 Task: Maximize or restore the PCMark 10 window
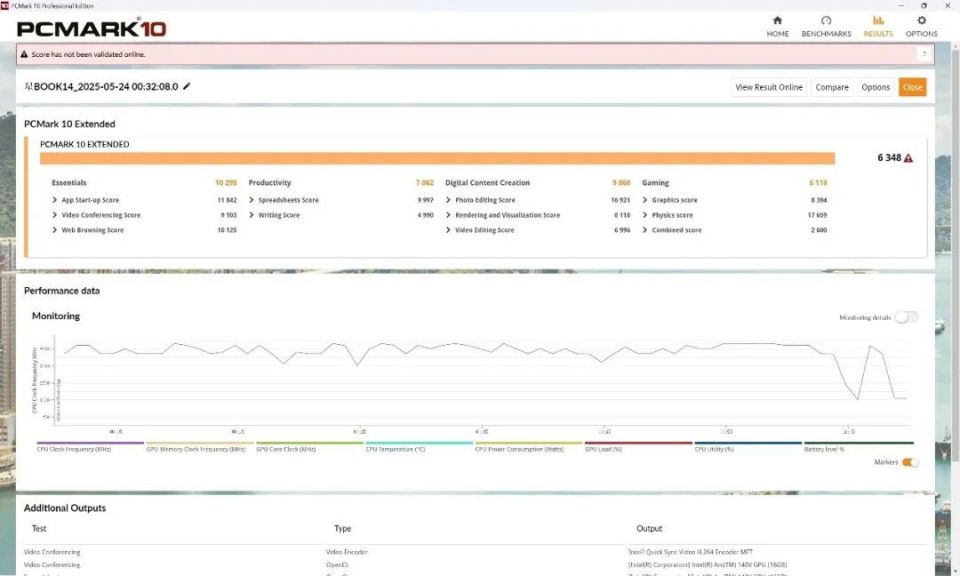coord(924,6)
